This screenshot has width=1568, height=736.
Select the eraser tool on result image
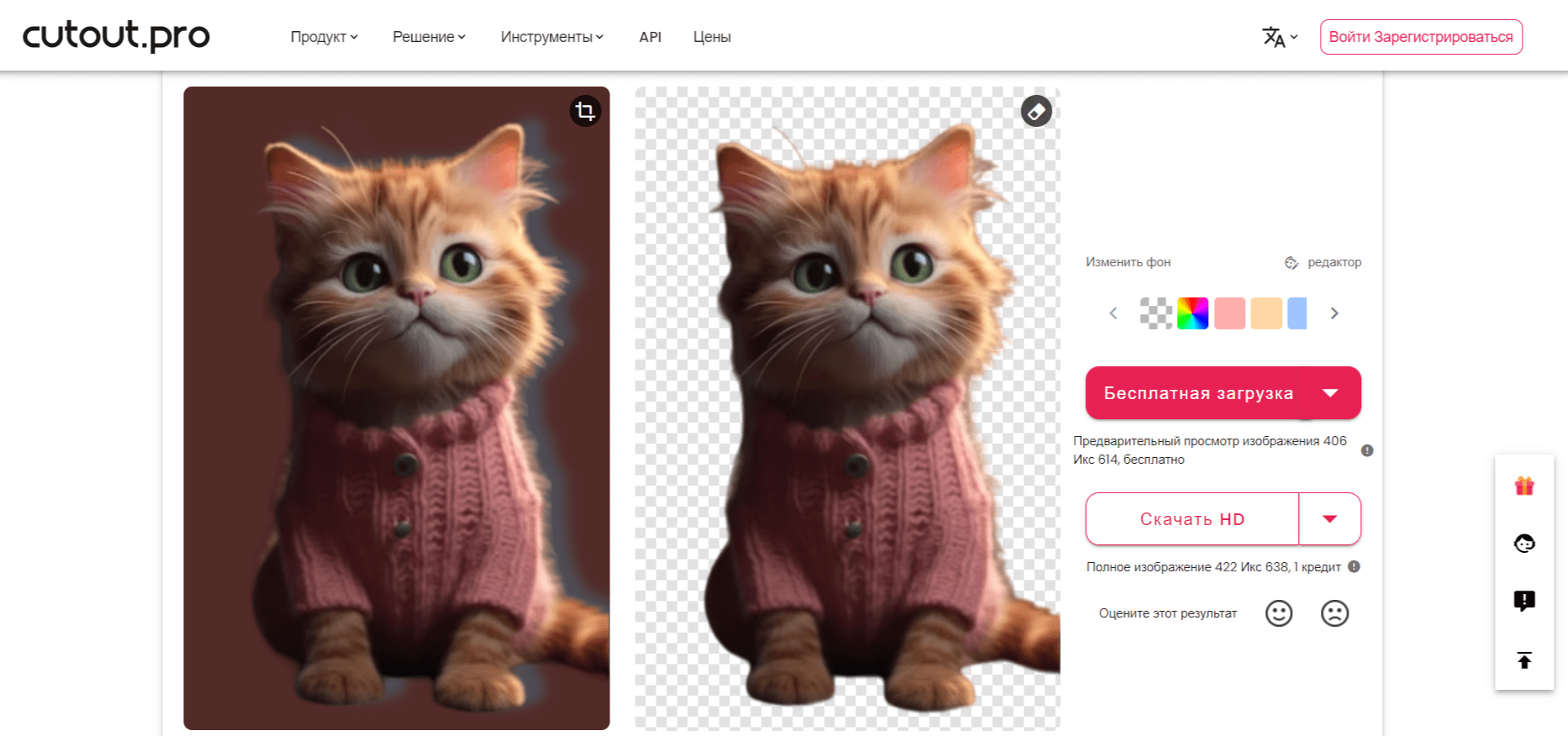coord(1036,111)
